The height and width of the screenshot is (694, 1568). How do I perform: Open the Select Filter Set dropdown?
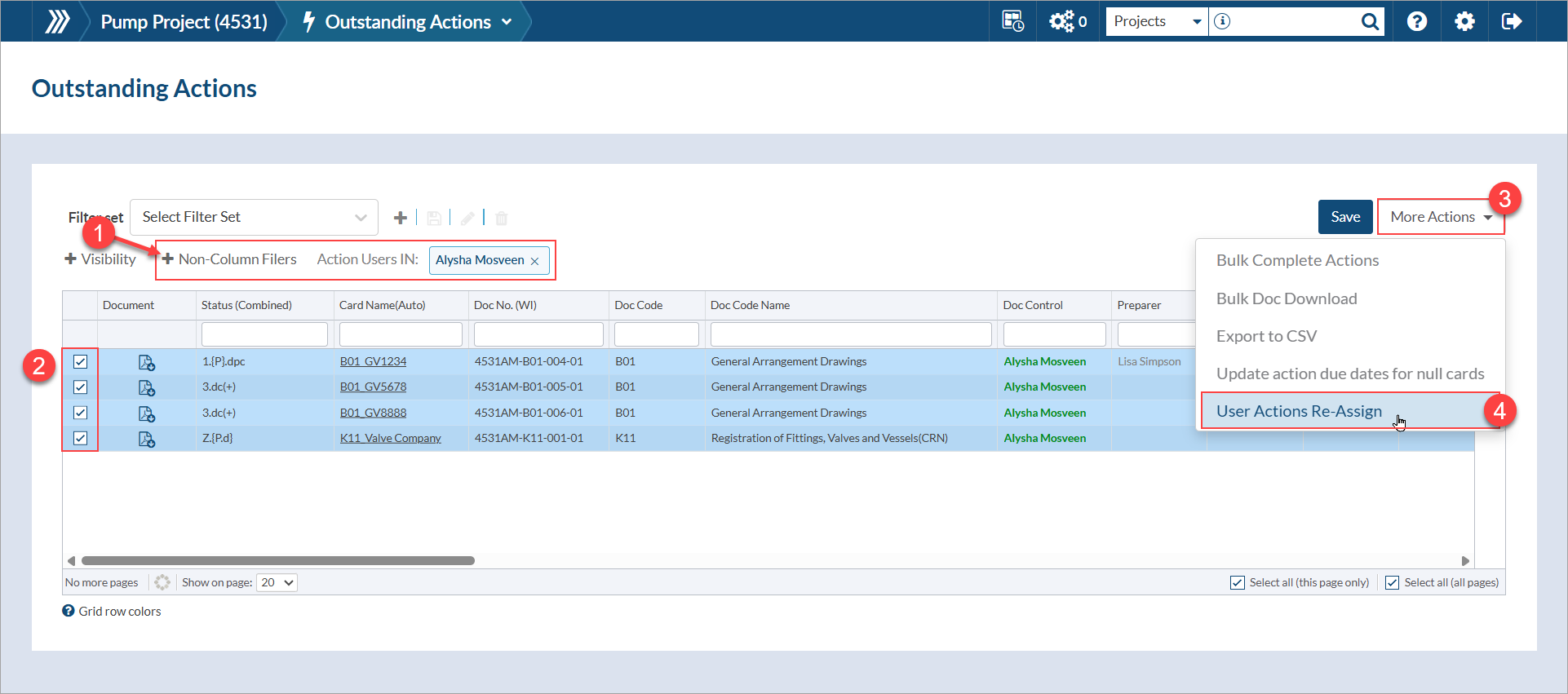coord(254,217)
